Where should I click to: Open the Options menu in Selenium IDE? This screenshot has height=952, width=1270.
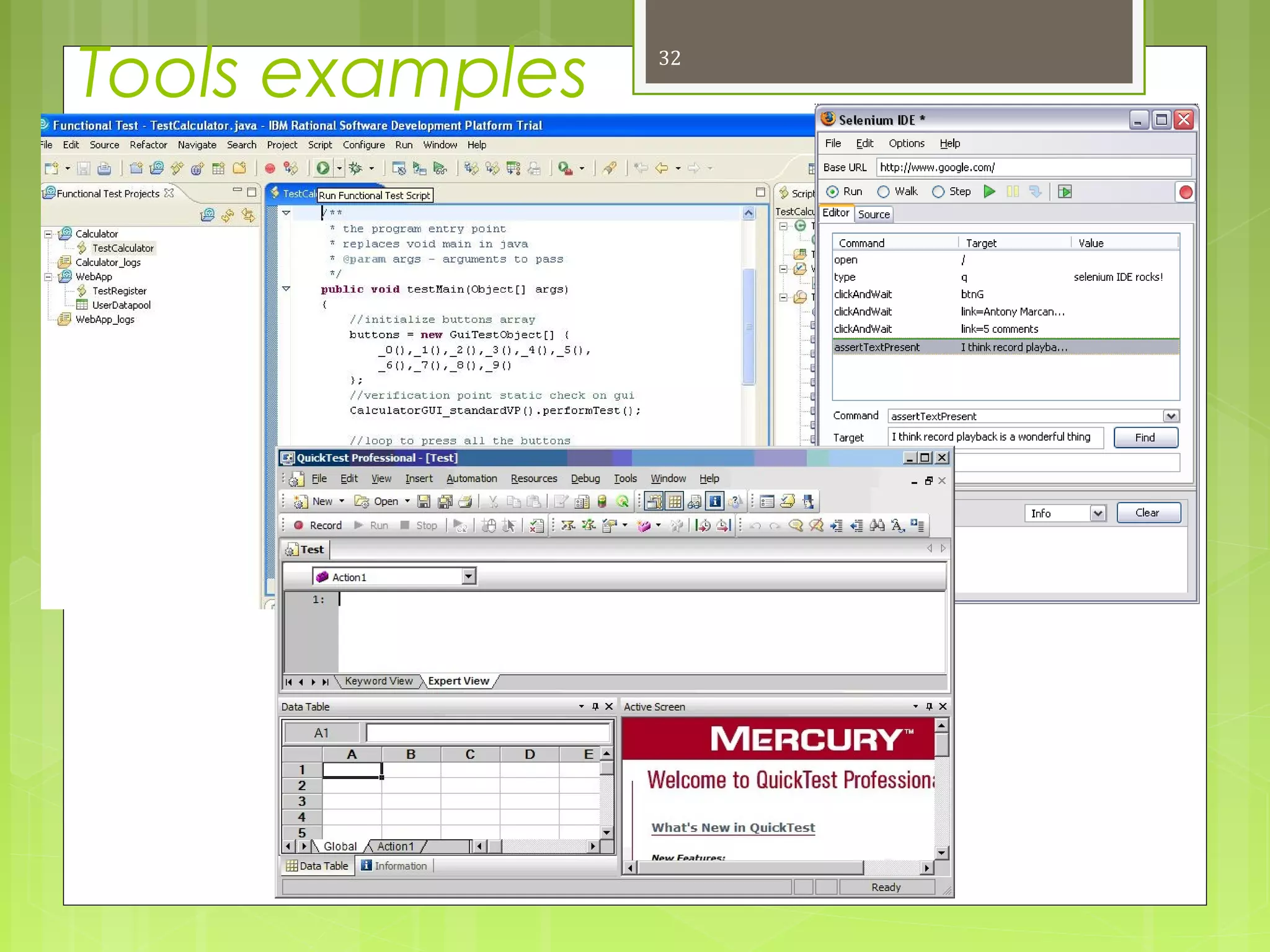pyautogui.click(x=906, y=143)
